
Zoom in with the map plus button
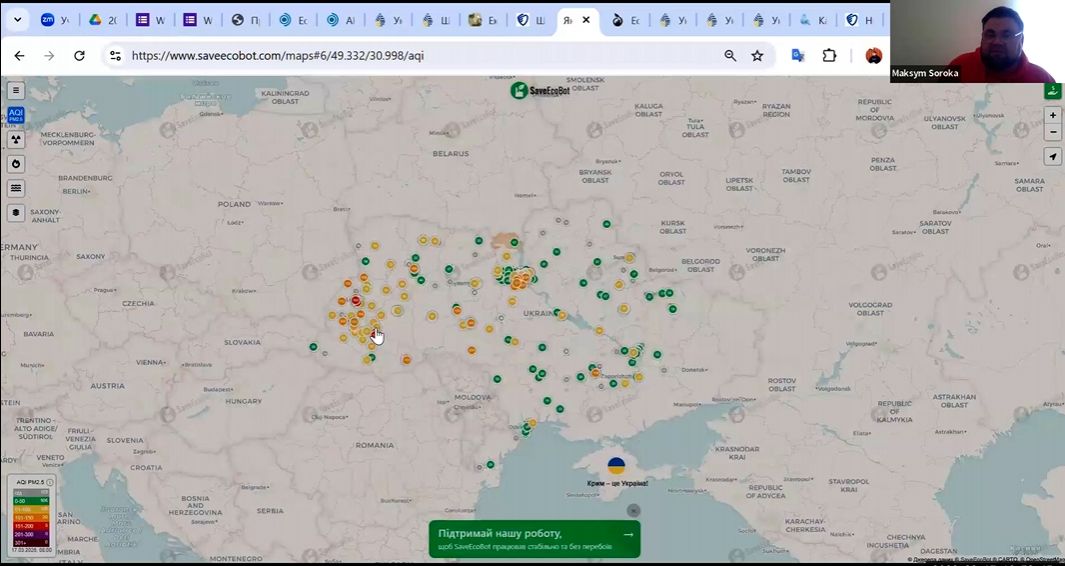(1053, 115)
